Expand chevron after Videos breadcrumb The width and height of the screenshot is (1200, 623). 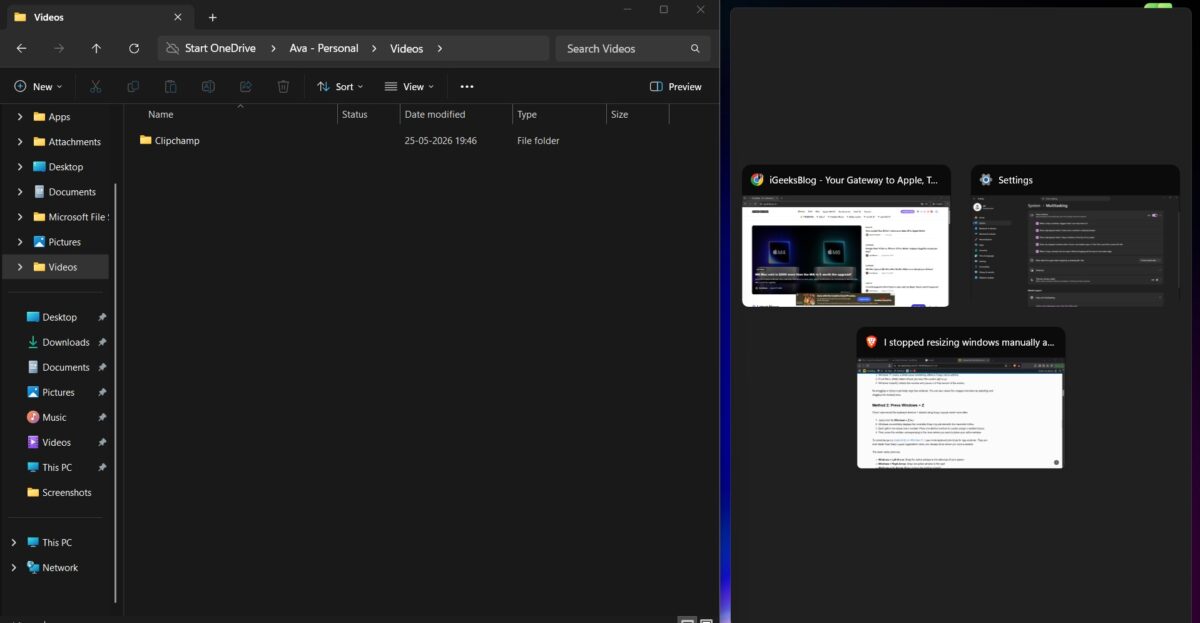(439, 48)
